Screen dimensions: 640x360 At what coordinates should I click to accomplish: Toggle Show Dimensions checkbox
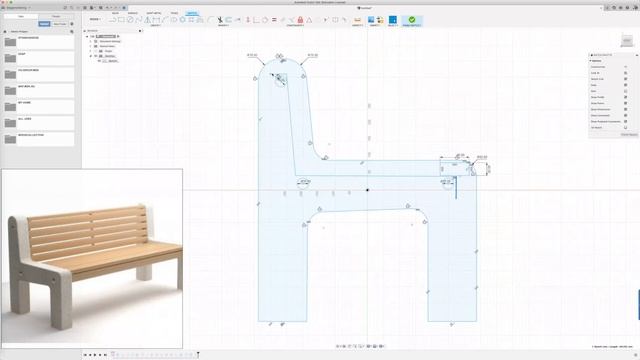click(625, 109)
